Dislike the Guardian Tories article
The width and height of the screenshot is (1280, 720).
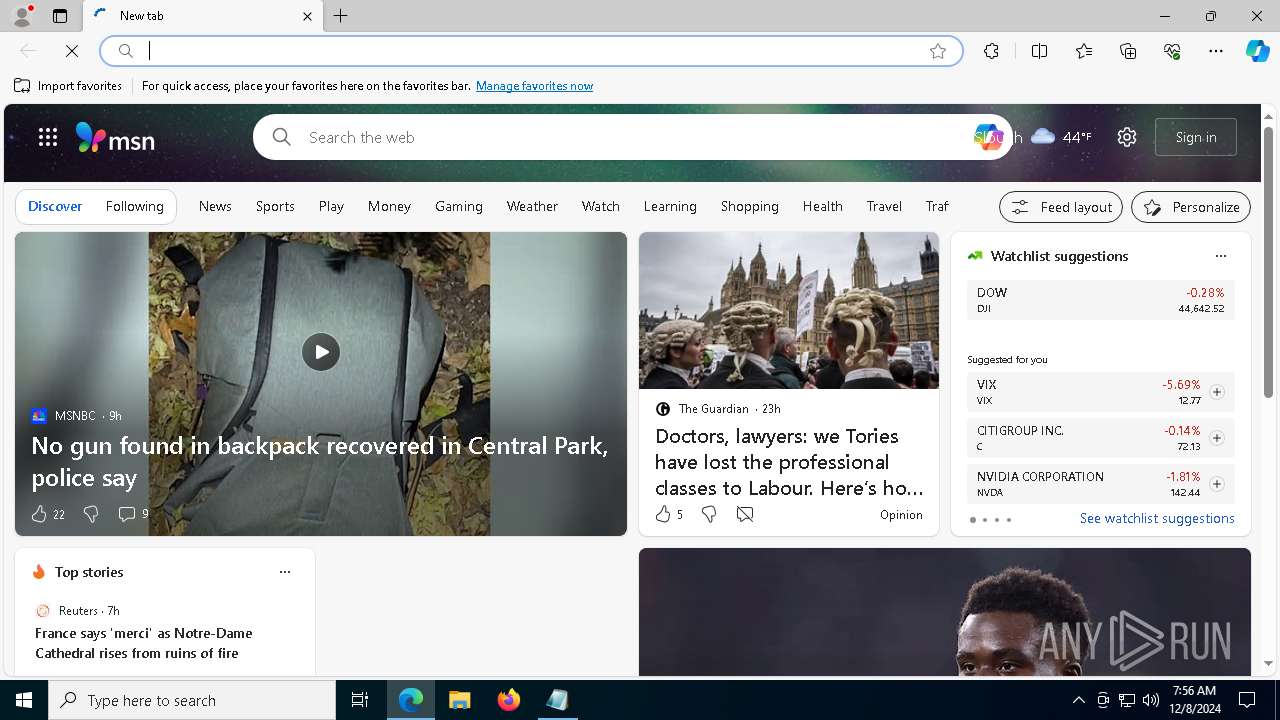tap(709, 514)
